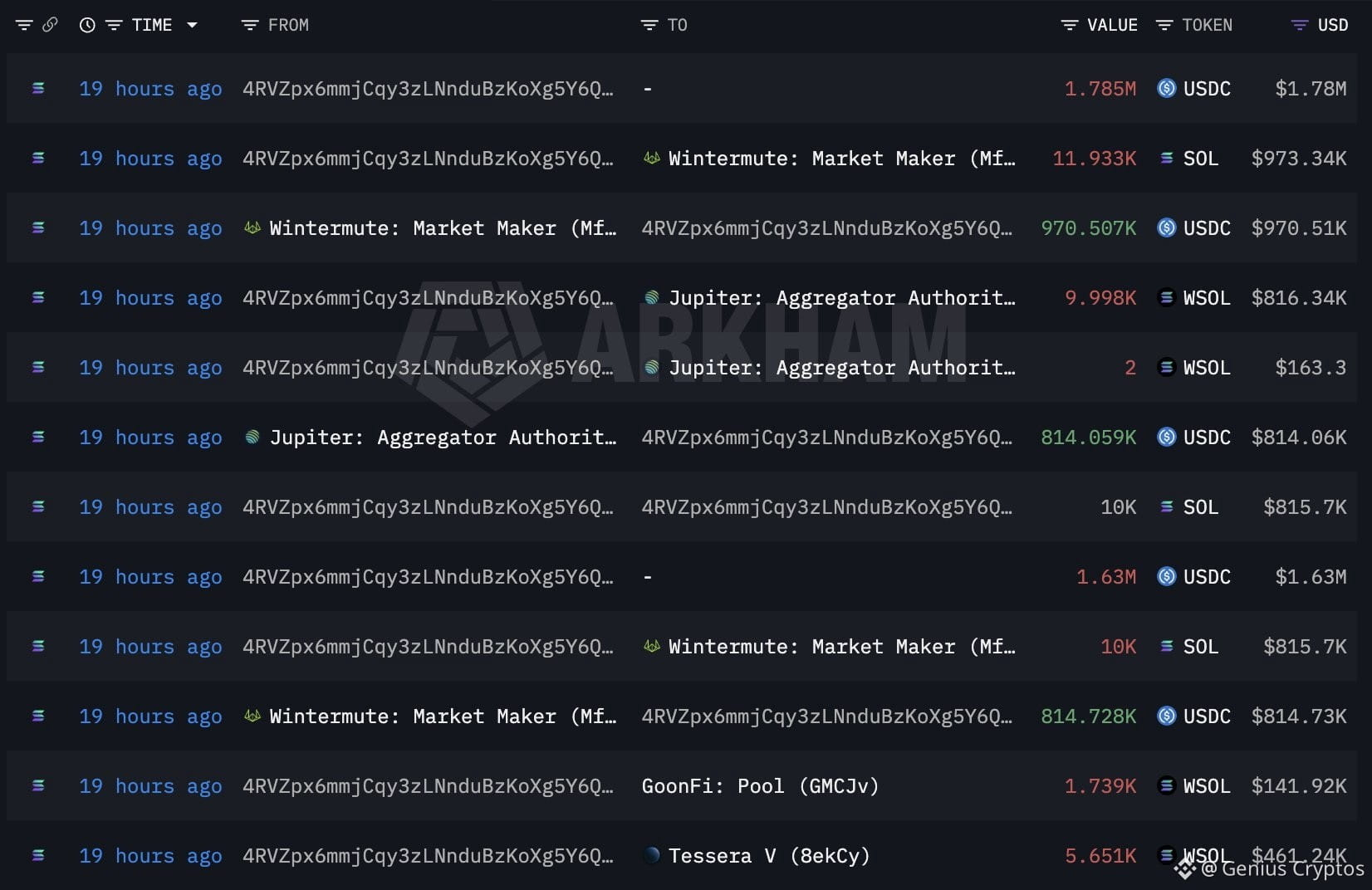The width and height of the screenshot is (1372, 890).
Task: Open the 19 hours ago link in the 9.998K WSOL row
Action: point(150,298)
